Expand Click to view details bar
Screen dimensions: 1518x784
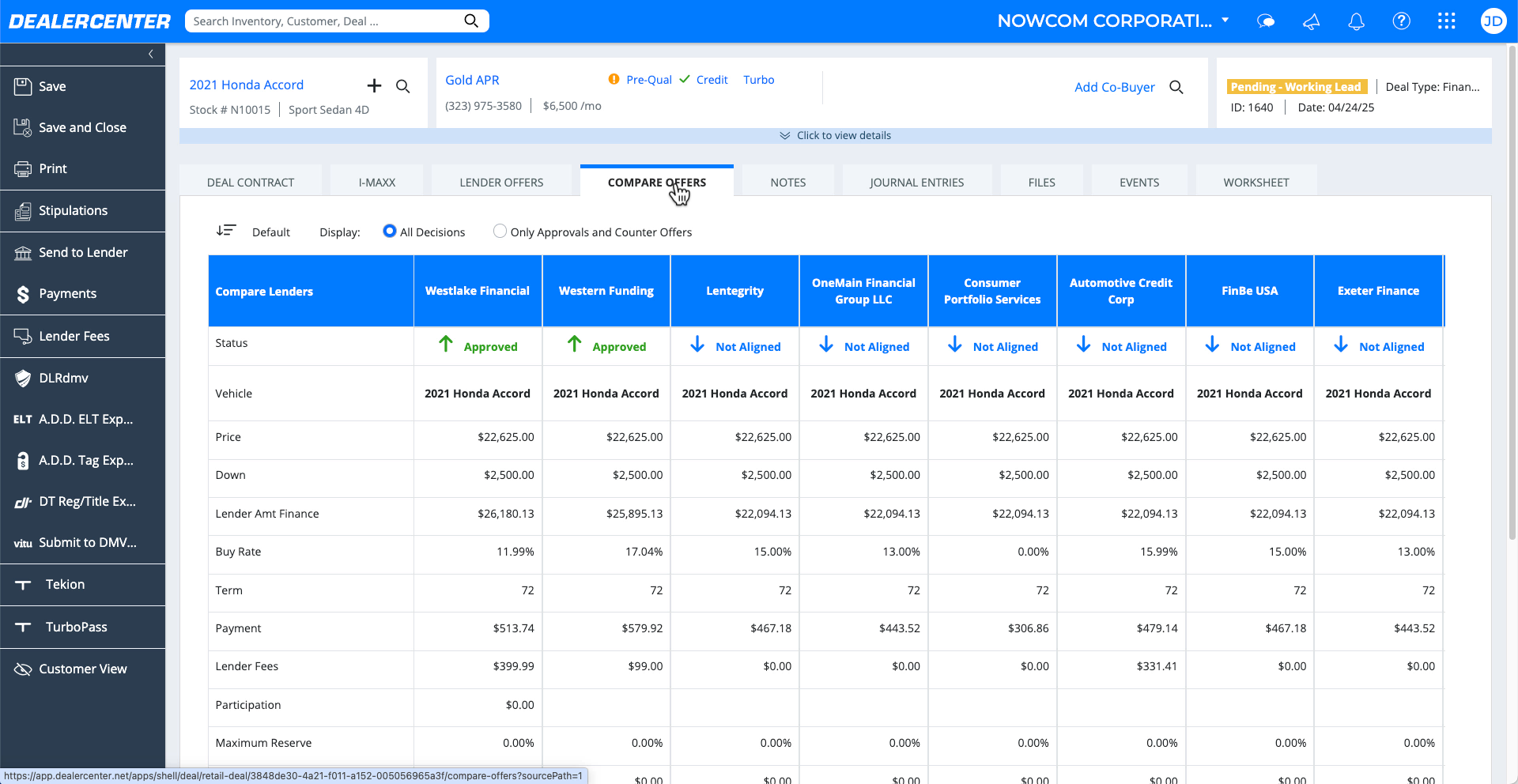[835, 136]
